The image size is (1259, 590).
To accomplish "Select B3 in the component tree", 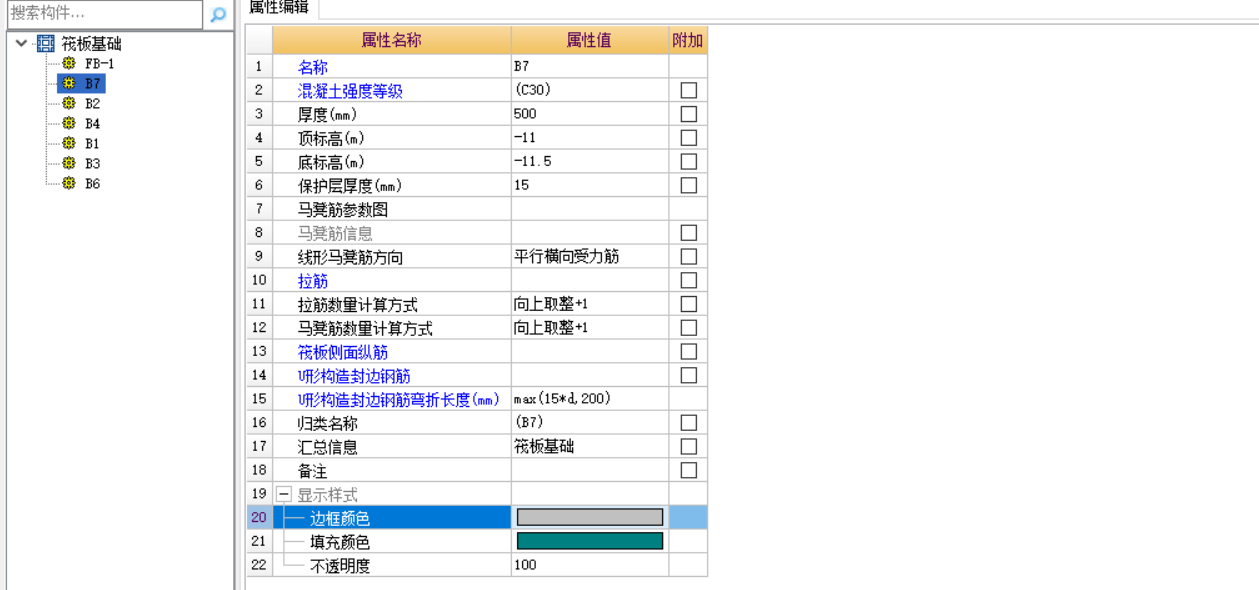I will [x=92, y=163].
